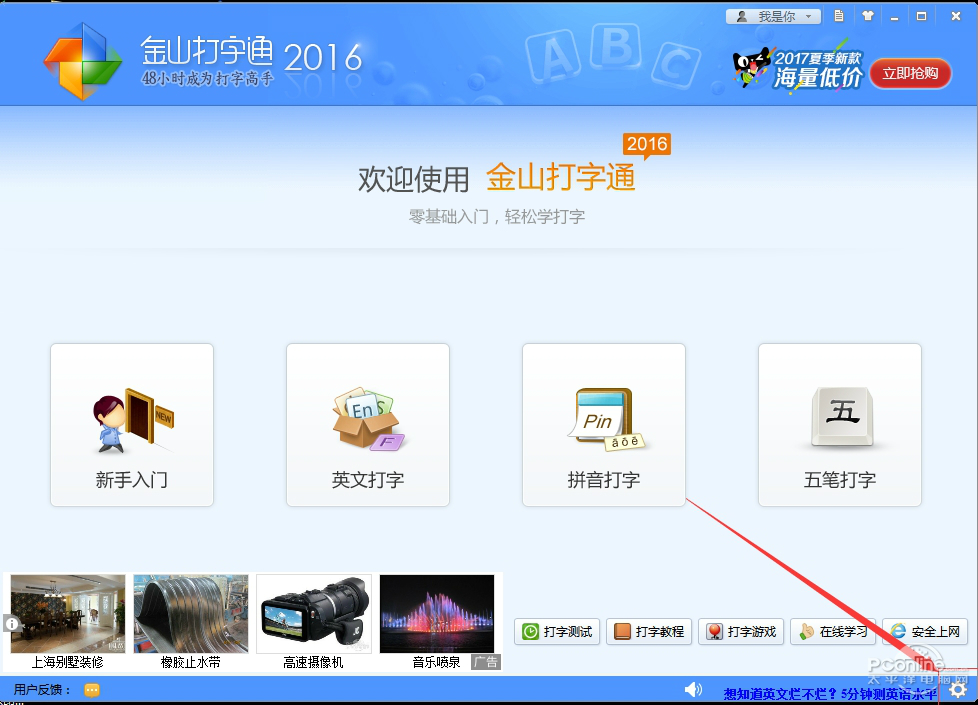The height and width of the screenshot is (705, 978).
Task: Click the 广告 ad label
Action: (485, 662)
